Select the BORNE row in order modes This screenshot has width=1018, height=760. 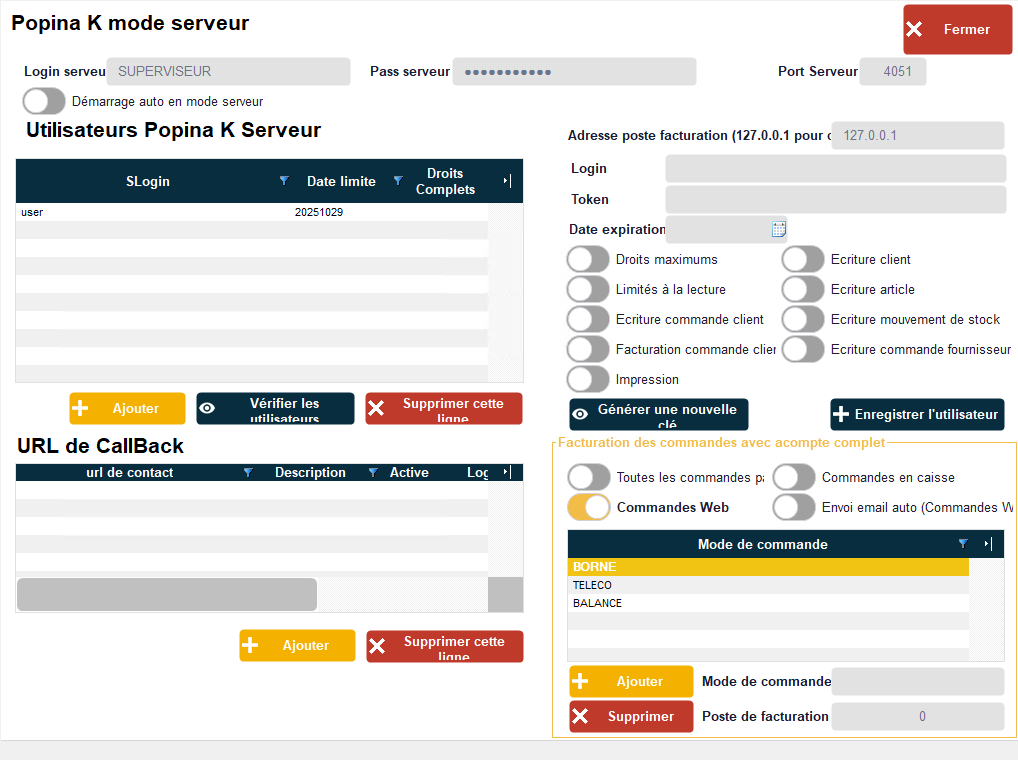click(767, 567)
